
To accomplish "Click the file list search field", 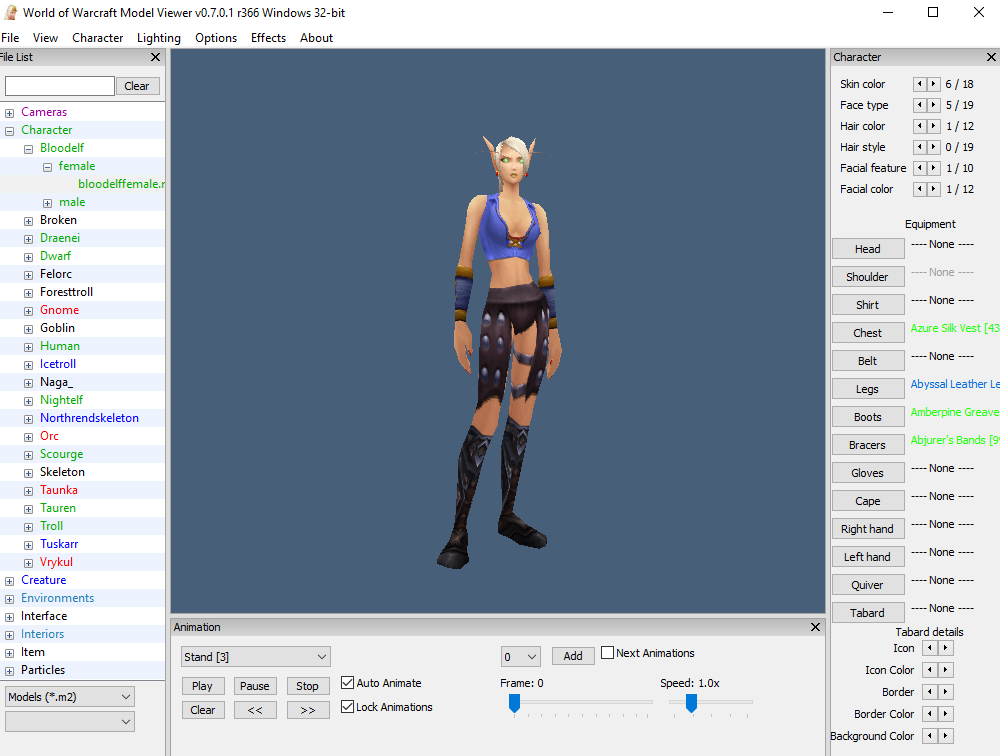I will pyautogui.click(x=60, y=86).
